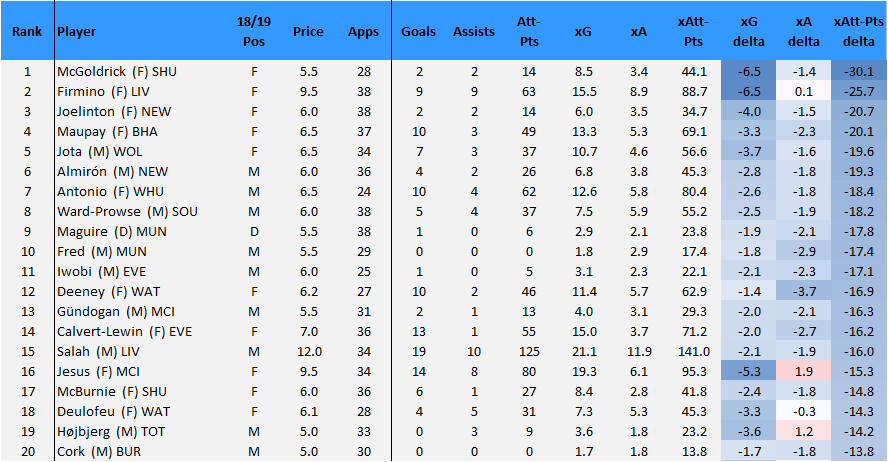Select Salah's price cell showing 12.0
Image resolution: width=888 pixels, height=462 pixels.
(309, 352)
